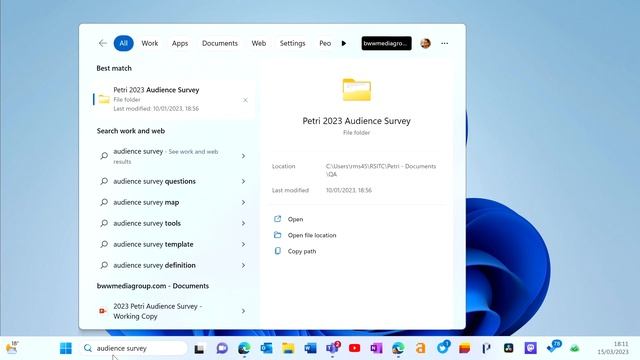The width and height of the screenshot is (640, 360).
Task: Switch to the Apps filter tab
Action: pos(180,43)
